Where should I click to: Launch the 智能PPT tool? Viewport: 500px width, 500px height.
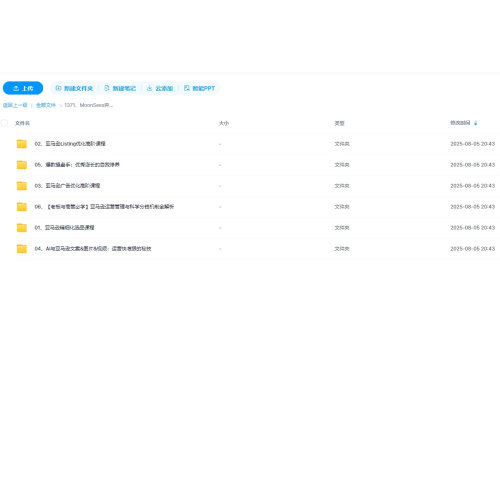(199, 88)
